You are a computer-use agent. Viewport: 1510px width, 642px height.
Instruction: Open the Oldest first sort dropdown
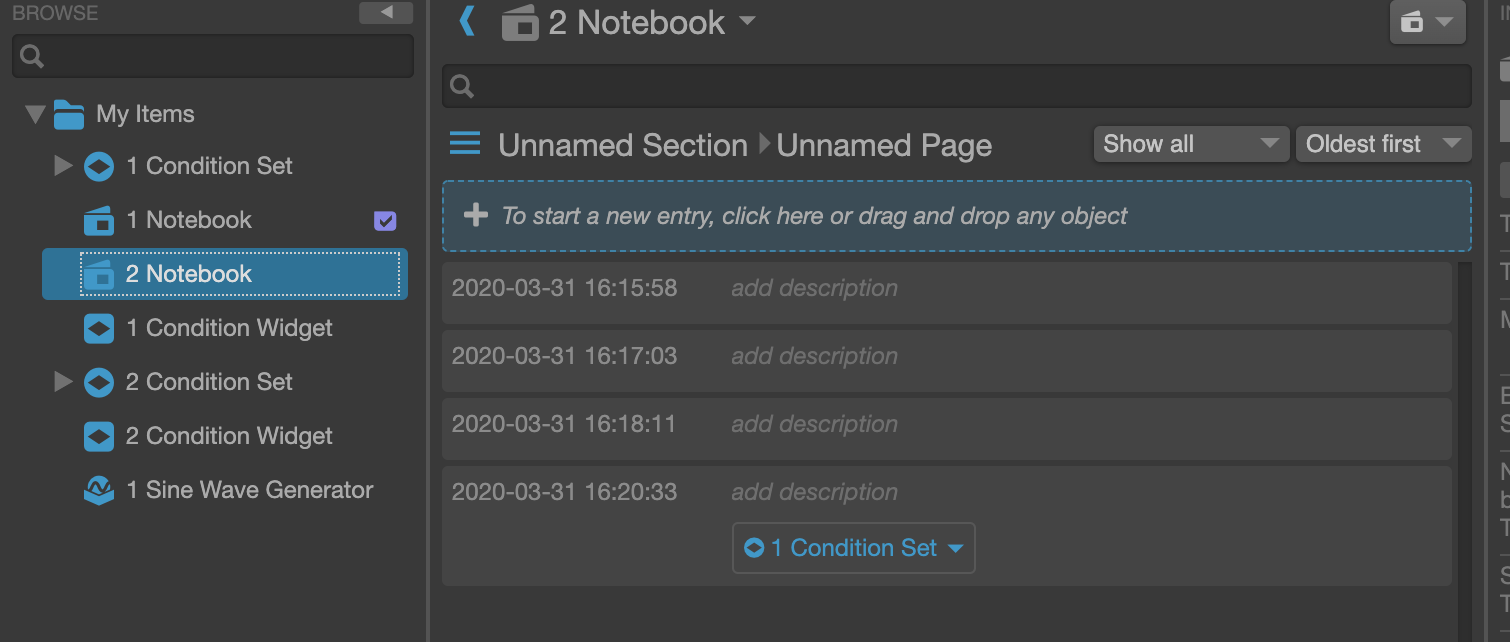coord(1383,143)
